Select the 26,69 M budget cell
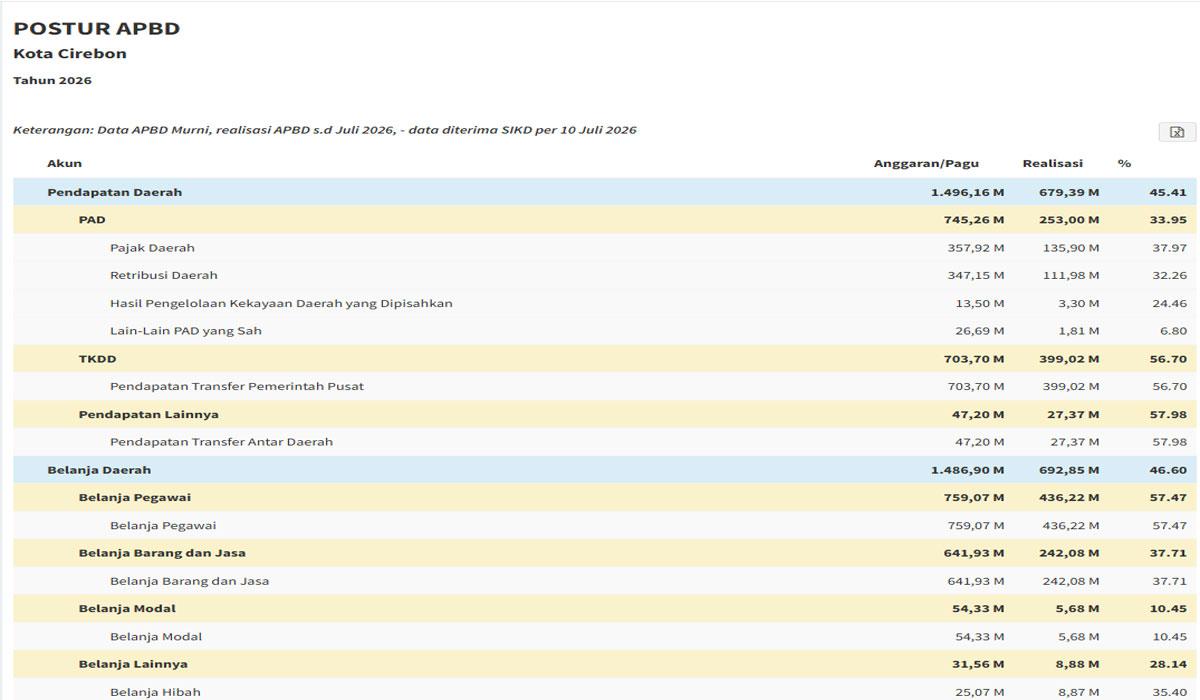 coord(980,331)
